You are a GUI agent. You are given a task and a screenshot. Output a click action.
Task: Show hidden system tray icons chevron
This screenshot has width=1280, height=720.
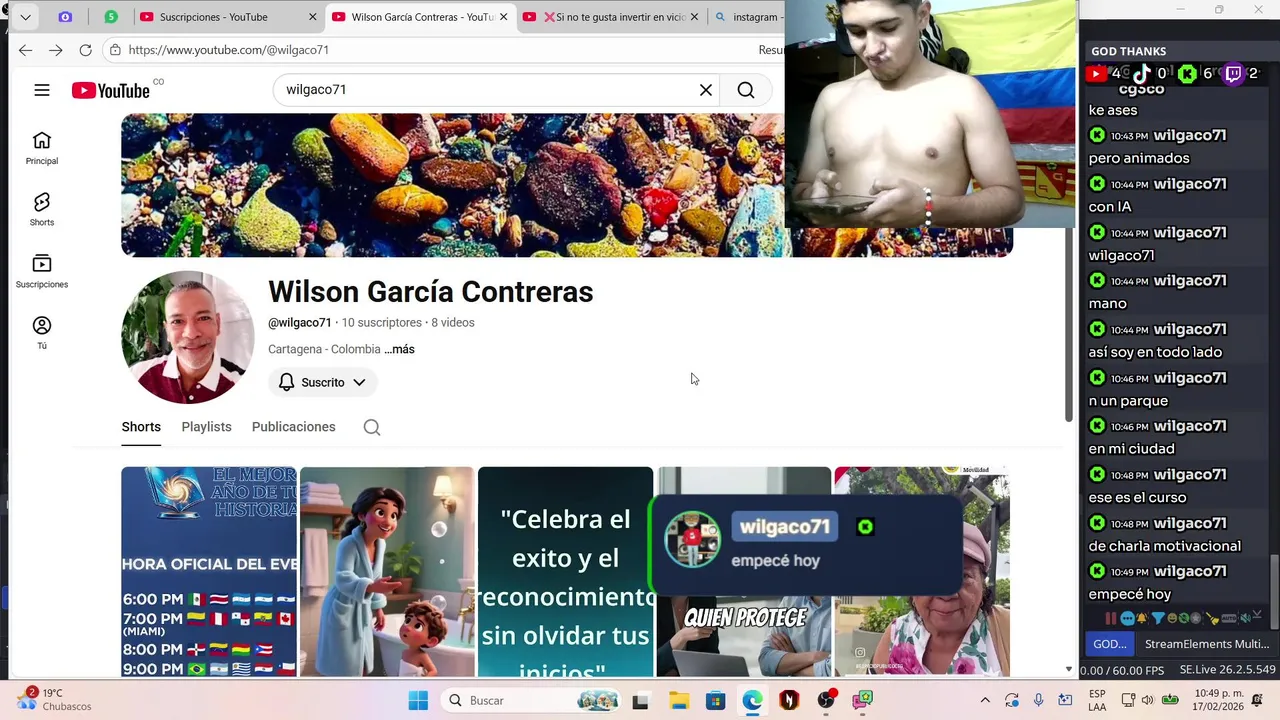tap(985, 700)
